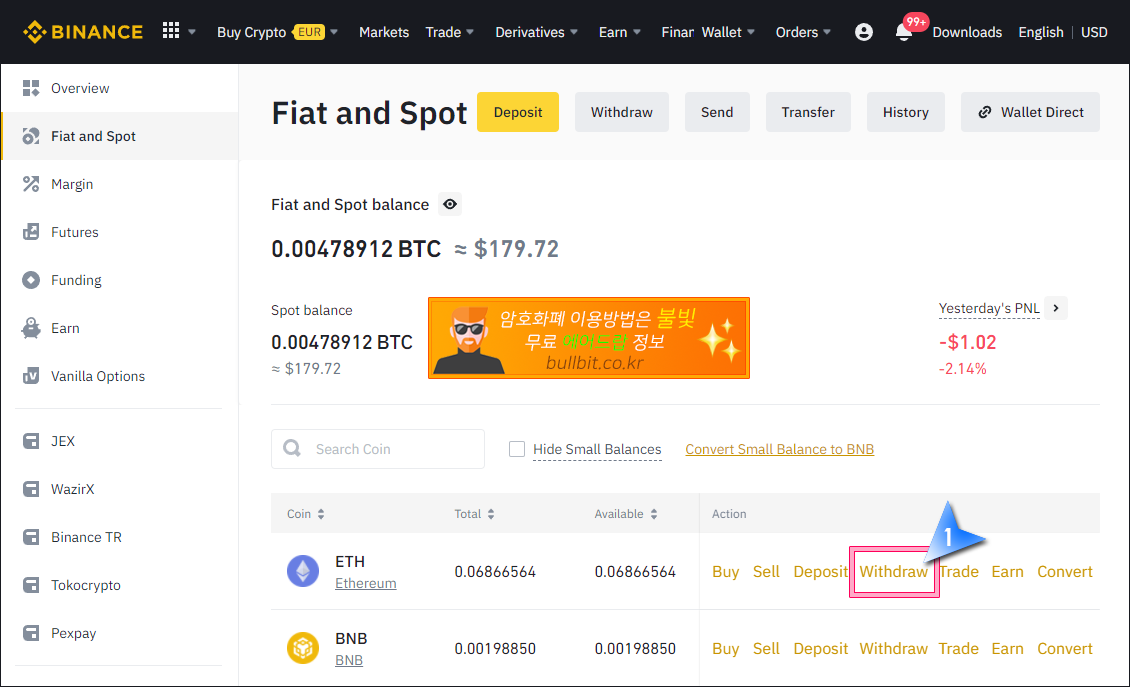Click the Transfer button
1130x687 pixels.
click(808, 112)
